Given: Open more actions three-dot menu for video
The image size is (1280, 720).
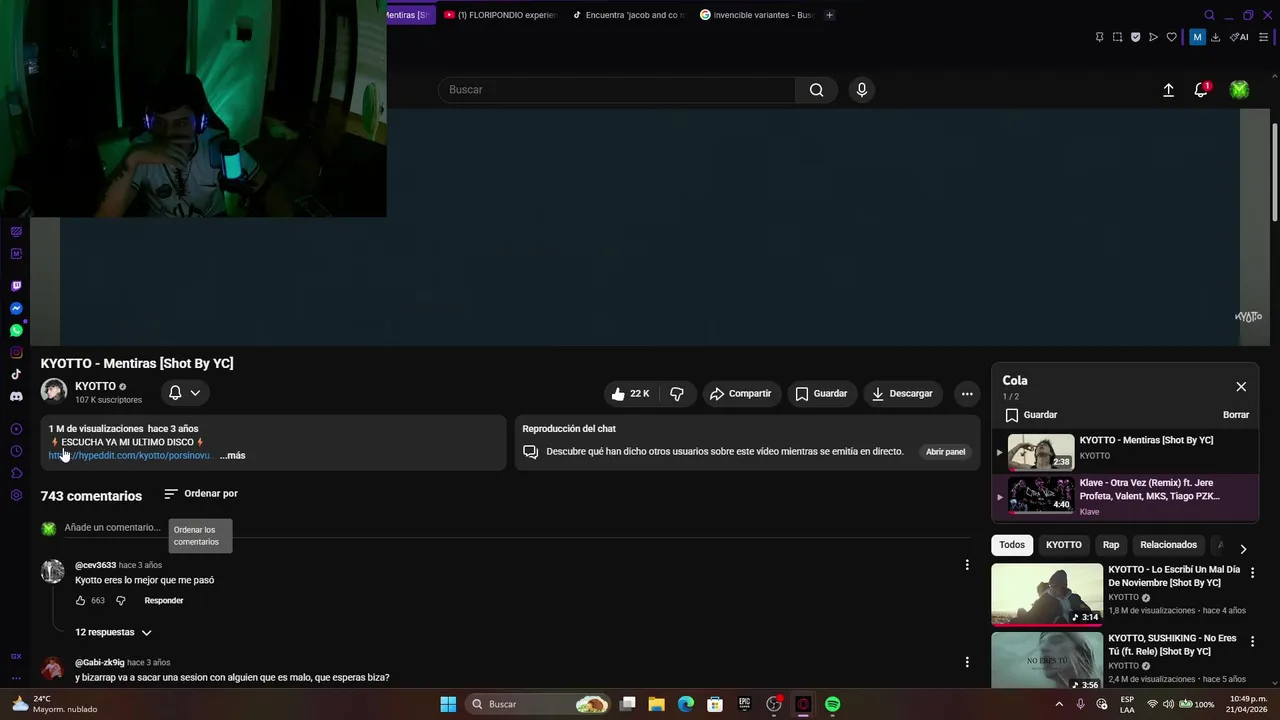Looking at the screenshot, I should click(x=967, y=394).
